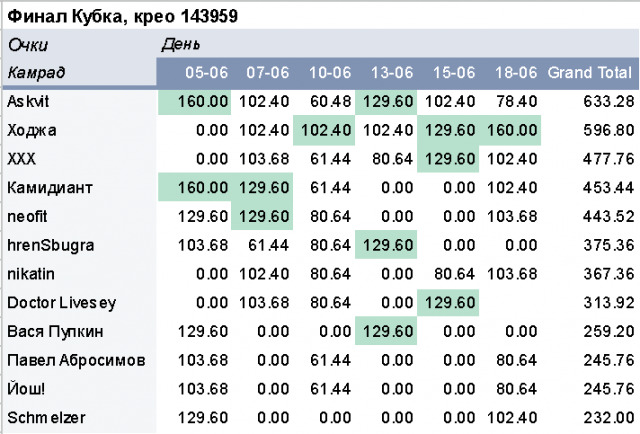This screenshot has width=640, height=434.
Task: Click the 15-06 column header
Action: click(x=453, y=73)
